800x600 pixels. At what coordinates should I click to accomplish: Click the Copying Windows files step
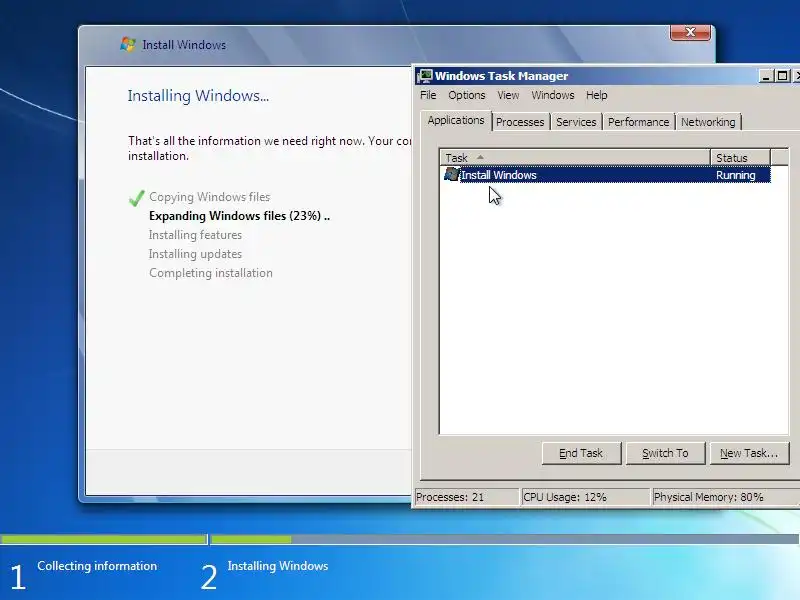click(209, 197)
